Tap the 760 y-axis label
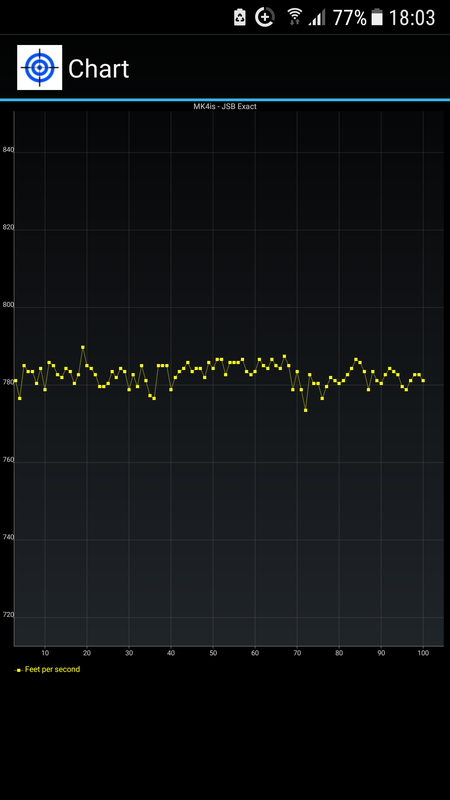 pos(8,461)
